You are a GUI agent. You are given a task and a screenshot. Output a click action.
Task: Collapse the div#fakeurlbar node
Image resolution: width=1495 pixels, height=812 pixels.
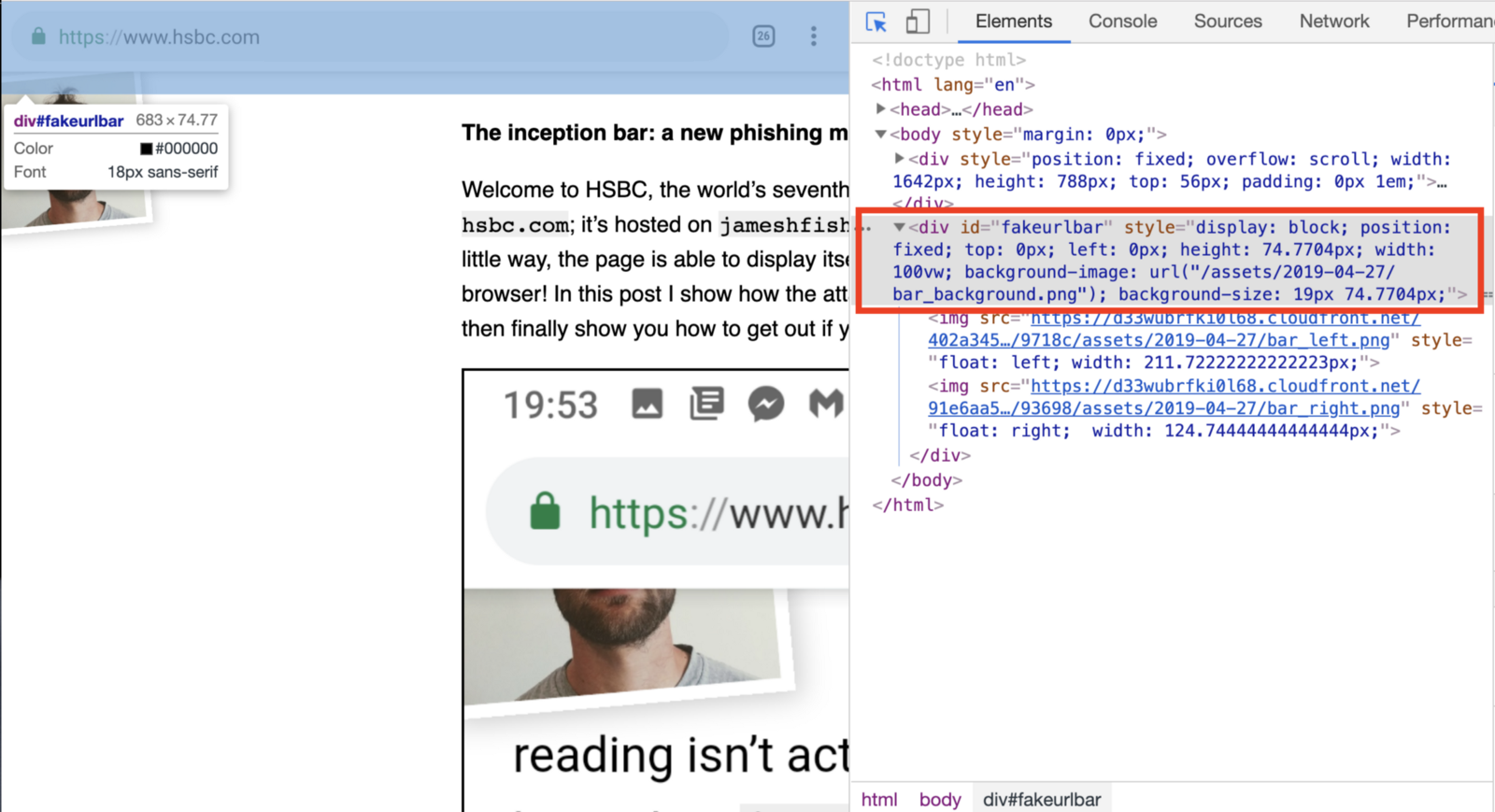[x=899, y=227]
